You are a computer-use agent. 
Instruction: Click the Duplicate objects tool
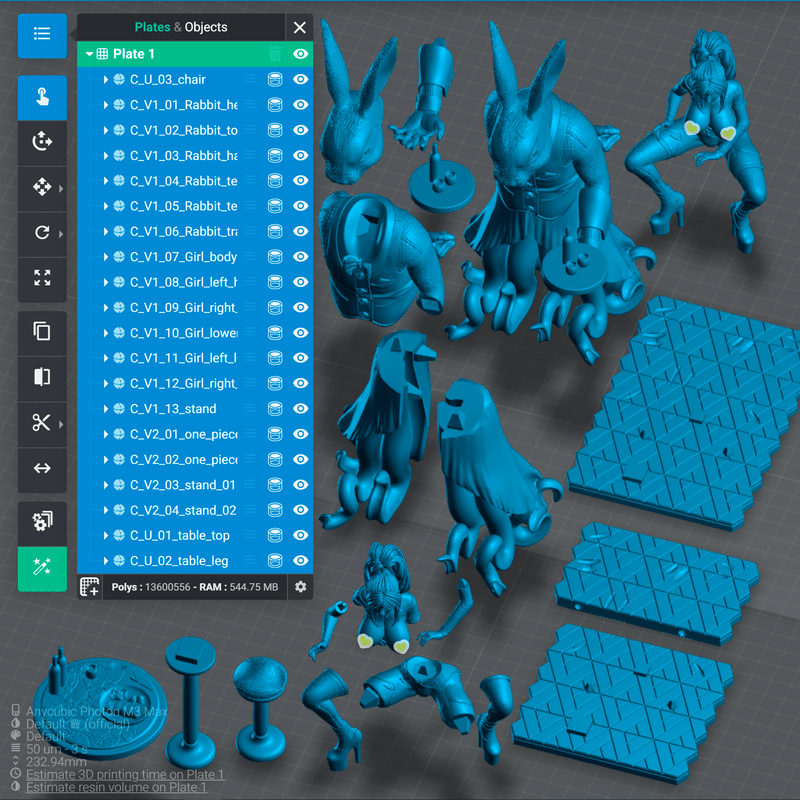coord(42,333)
